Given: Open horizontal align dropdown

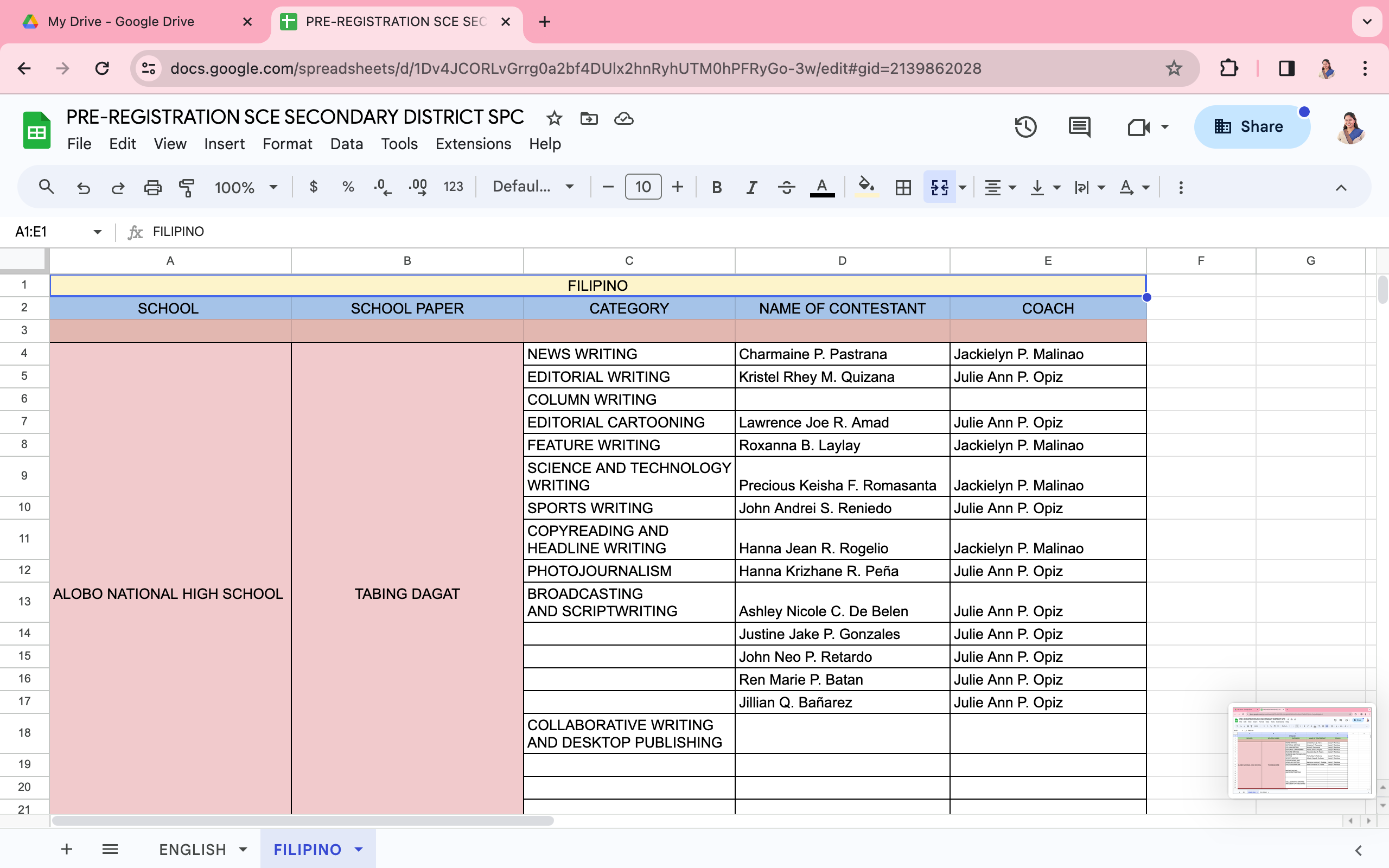Looking at the screenshot, I should tap(999, 187).
